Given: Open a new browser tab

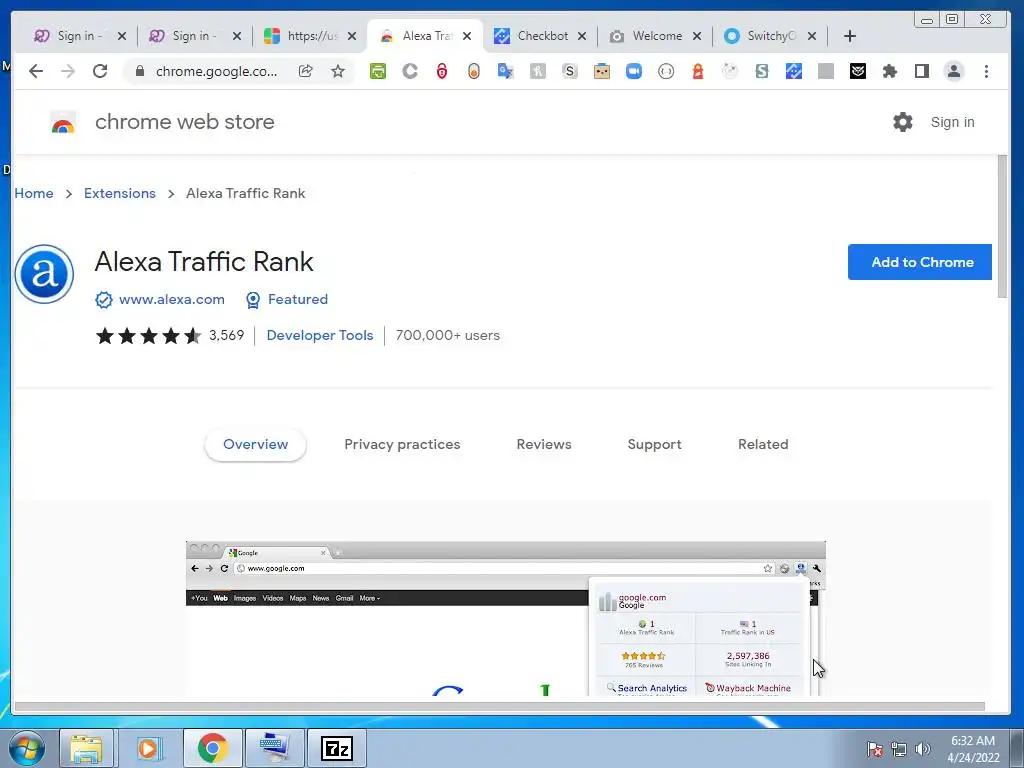Looking at the screenshot, I should pyautogui.click(x=850, y=36).
